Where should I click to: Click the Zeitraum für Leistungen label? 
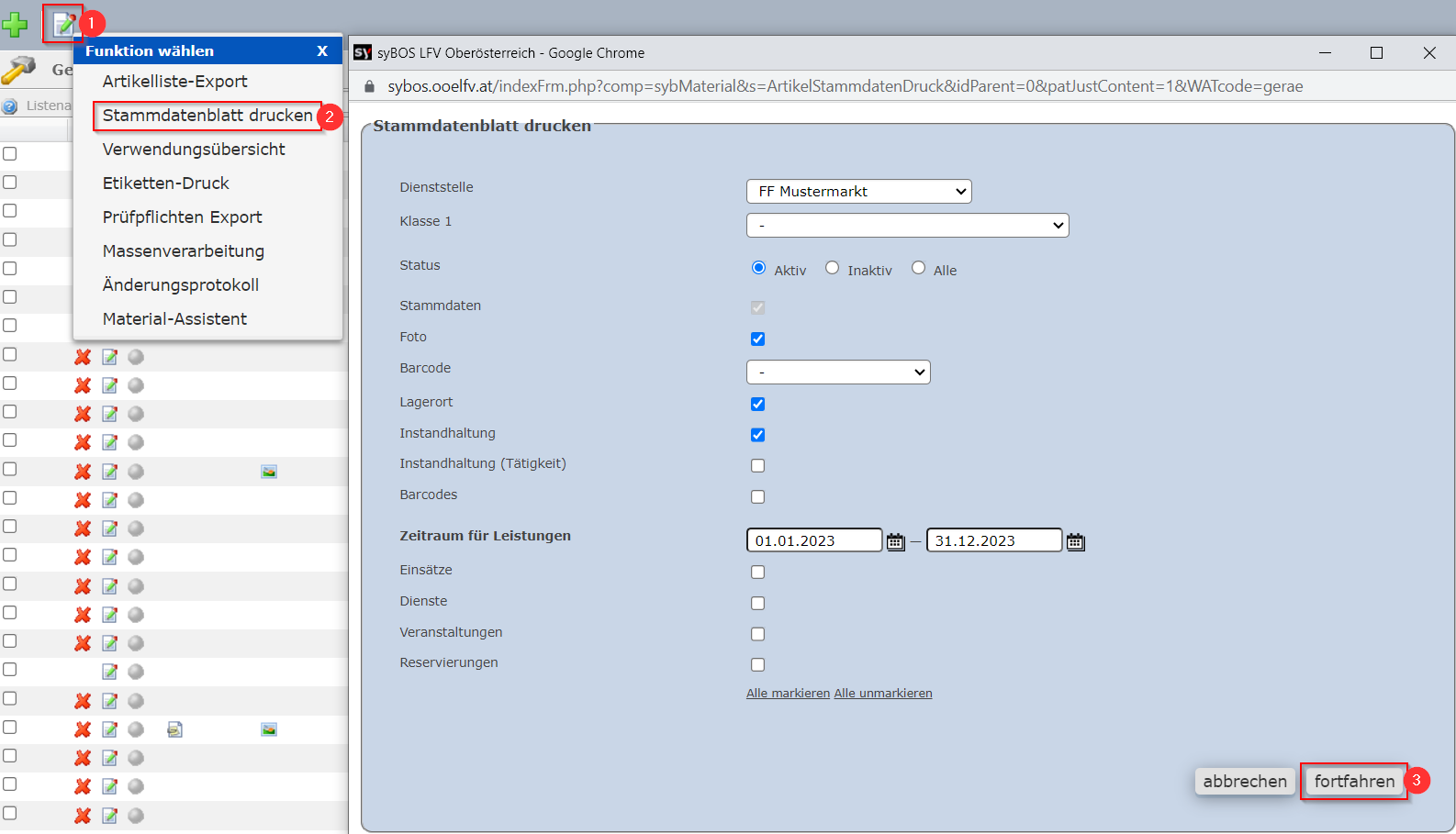pyautogui.click(x=485, y=536)
